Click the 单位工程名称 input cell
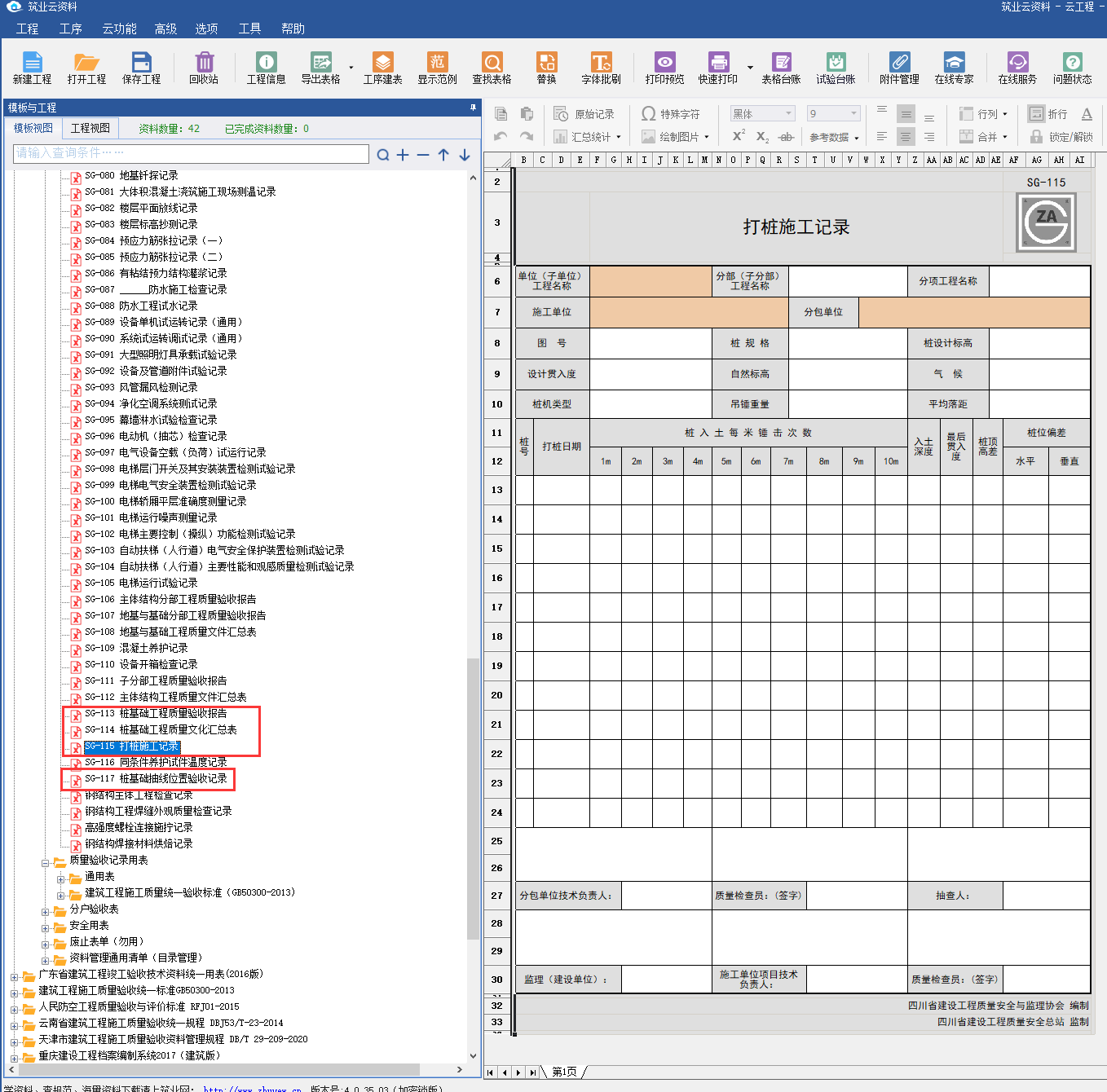This screenshot has height=1092, width=1107. [x=651, y=281]
